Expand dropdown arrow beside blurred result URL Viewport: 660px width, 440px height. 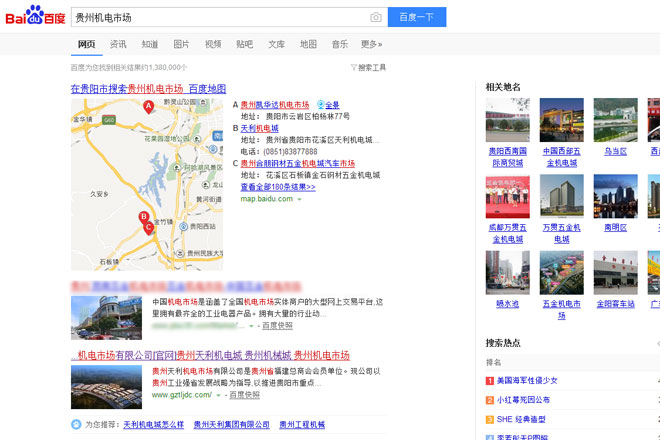click(251, 326)
